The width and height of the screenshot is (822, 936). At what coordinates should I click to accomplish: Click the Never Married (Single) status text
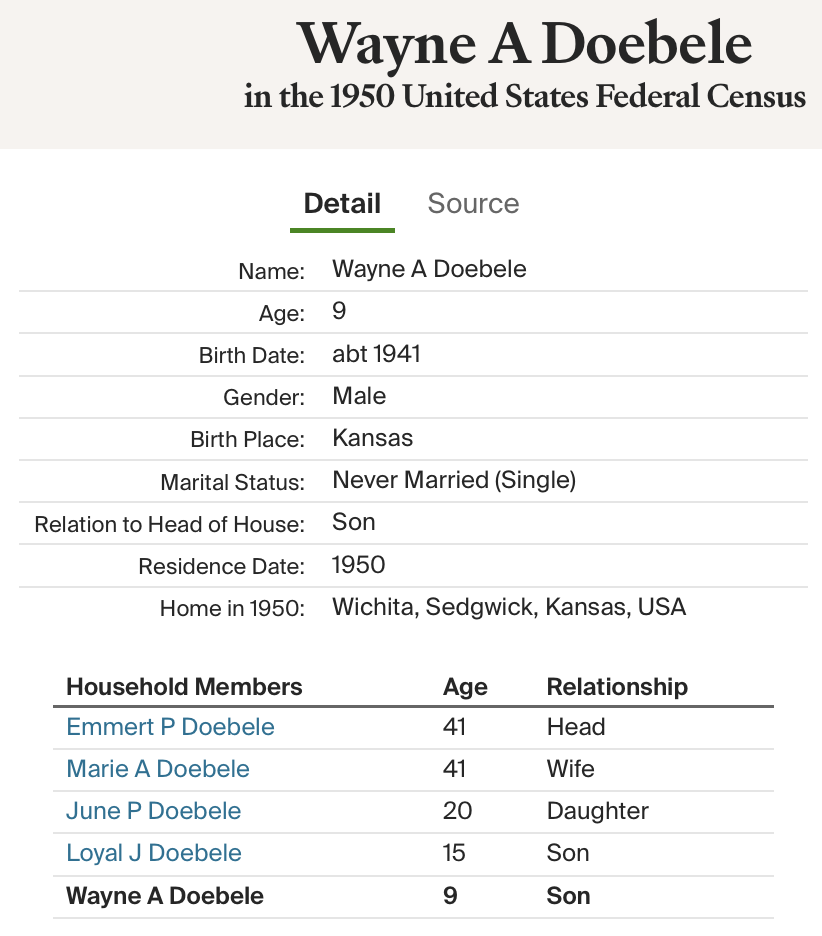click(x=454, y=480)
